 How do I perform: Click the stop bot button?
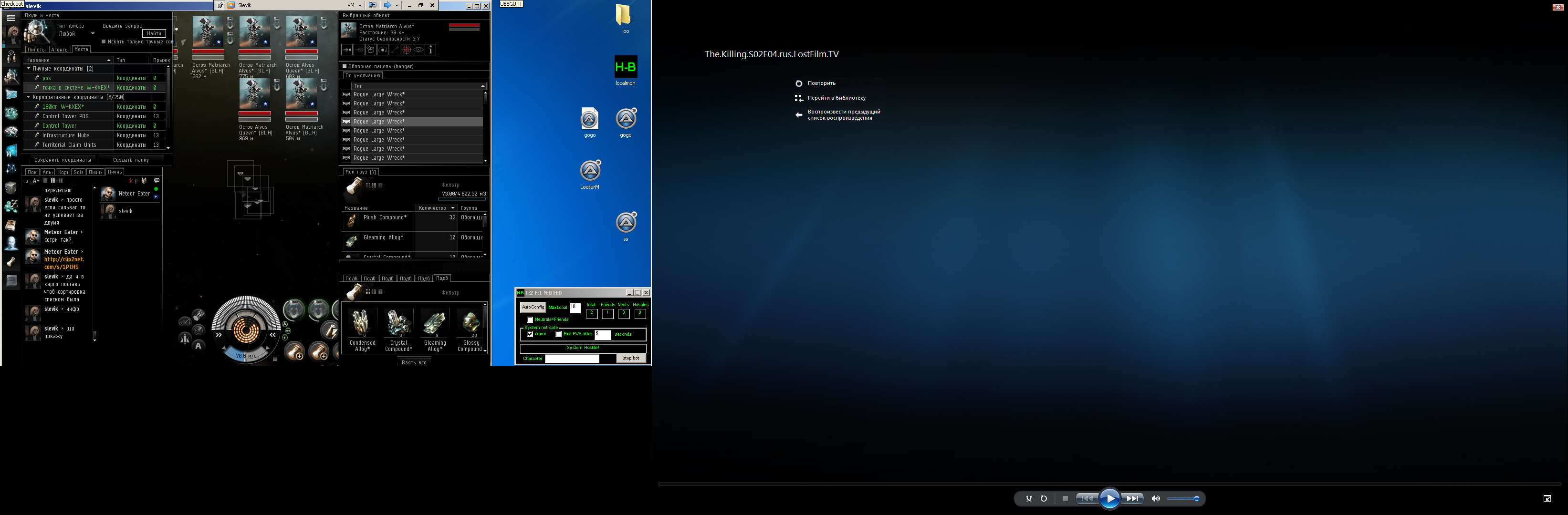pyautogui.click(x=631, y=359)
